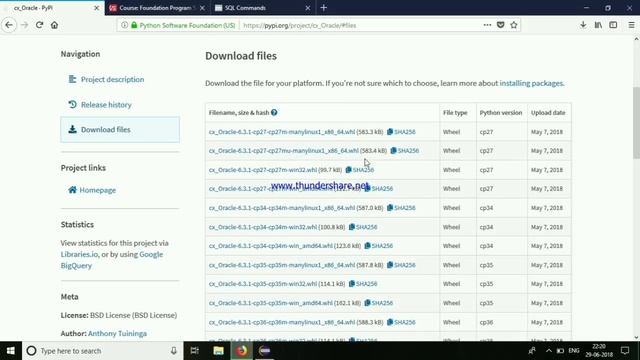Download cp34-cp34m-manylinux1_x86_64 wheel file
This screenshot has width=640, height=360.
click(x=282, y=208)
